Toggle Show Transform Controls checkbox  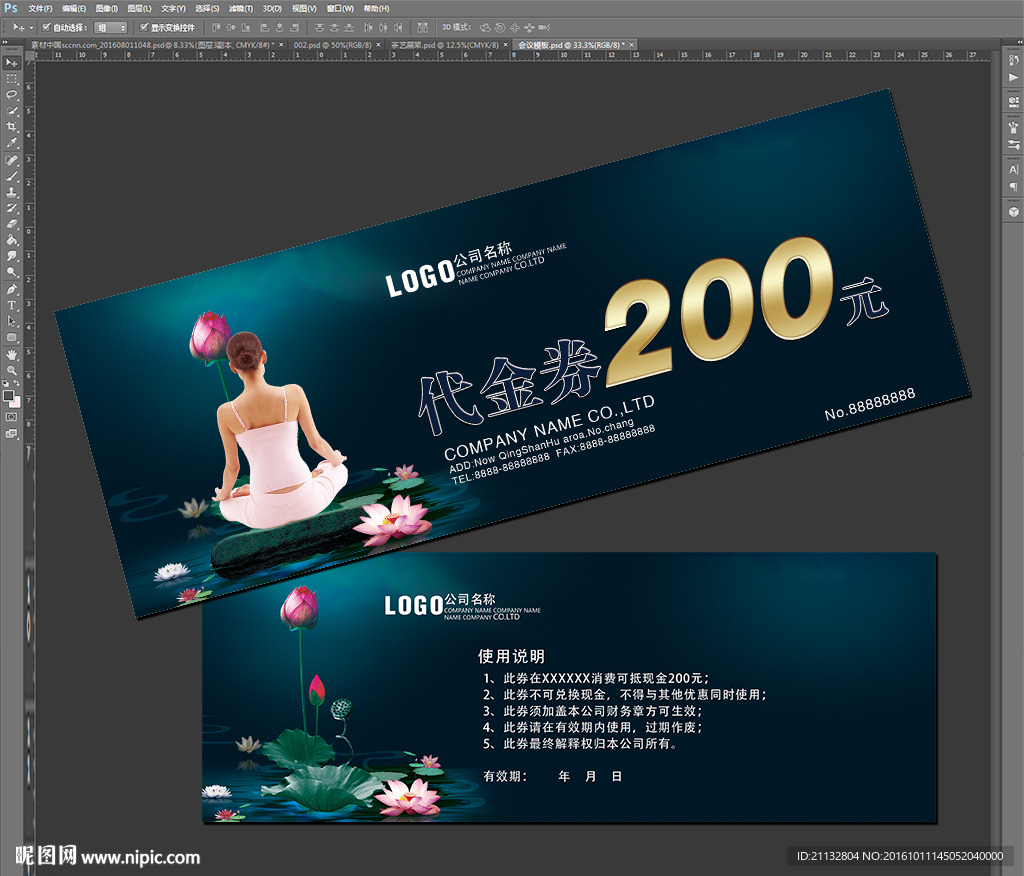point(144,27)
